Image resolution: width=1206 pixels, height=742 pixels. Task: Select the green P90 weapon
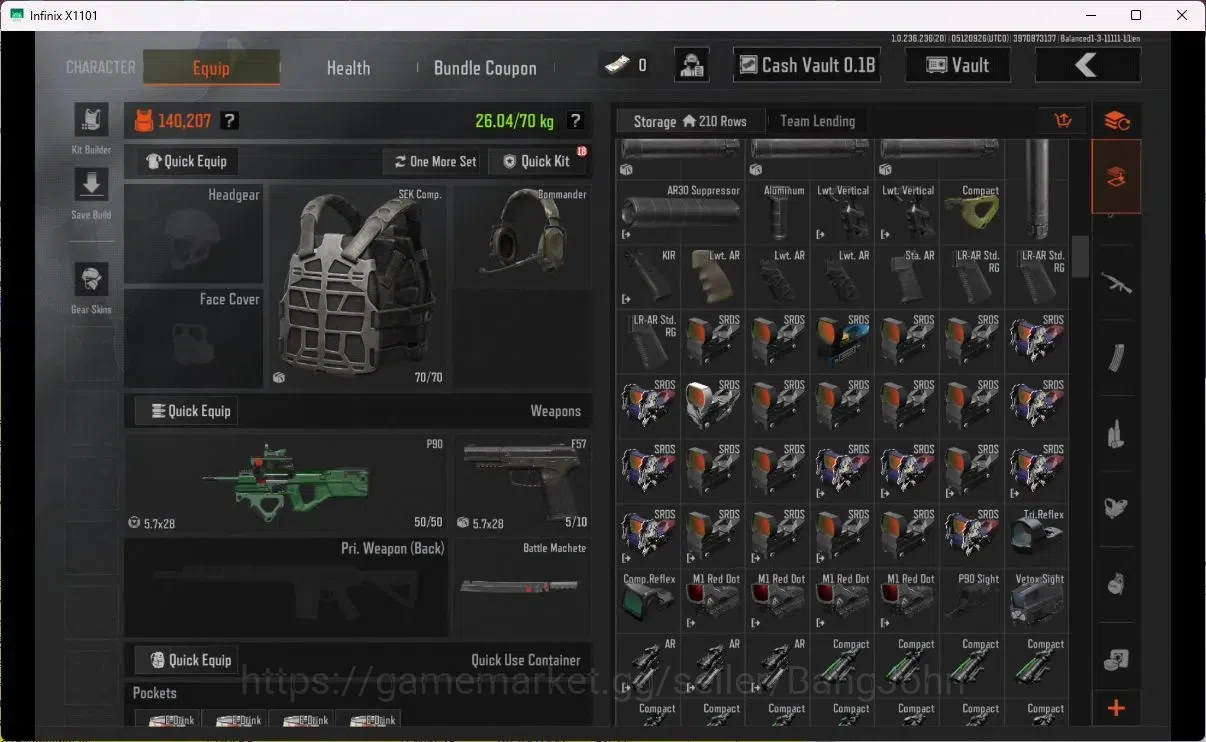(286, 484)
